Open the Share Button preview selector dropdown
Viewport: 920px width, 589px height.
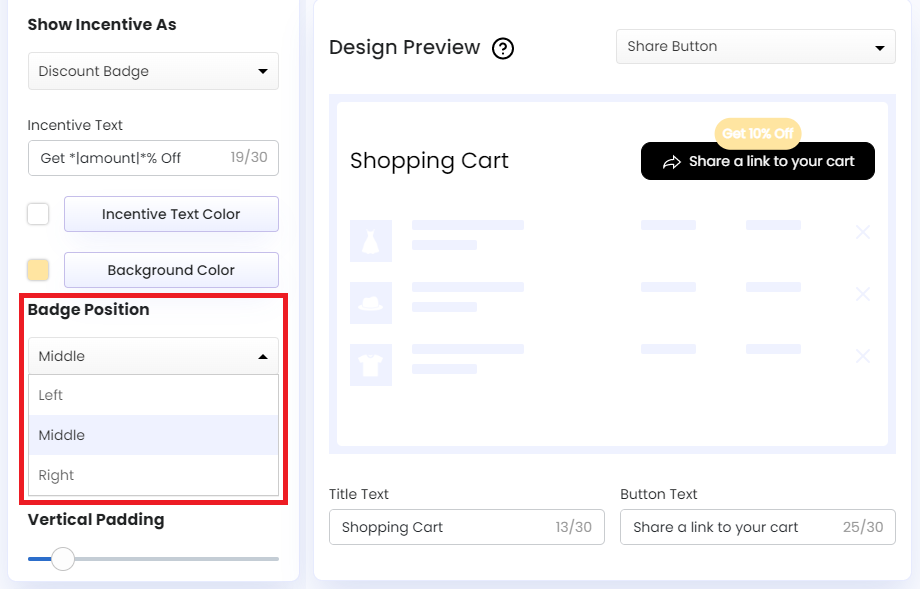[755, 46]
